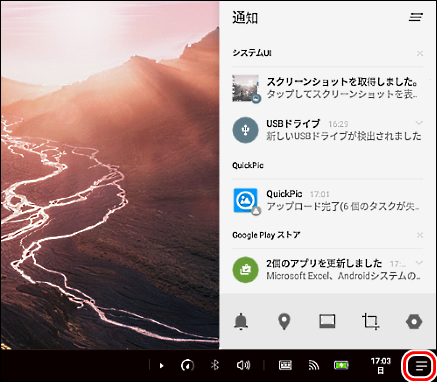Click the battery icon in taskbar
437x382 pixels.
(x=341, y=365)
